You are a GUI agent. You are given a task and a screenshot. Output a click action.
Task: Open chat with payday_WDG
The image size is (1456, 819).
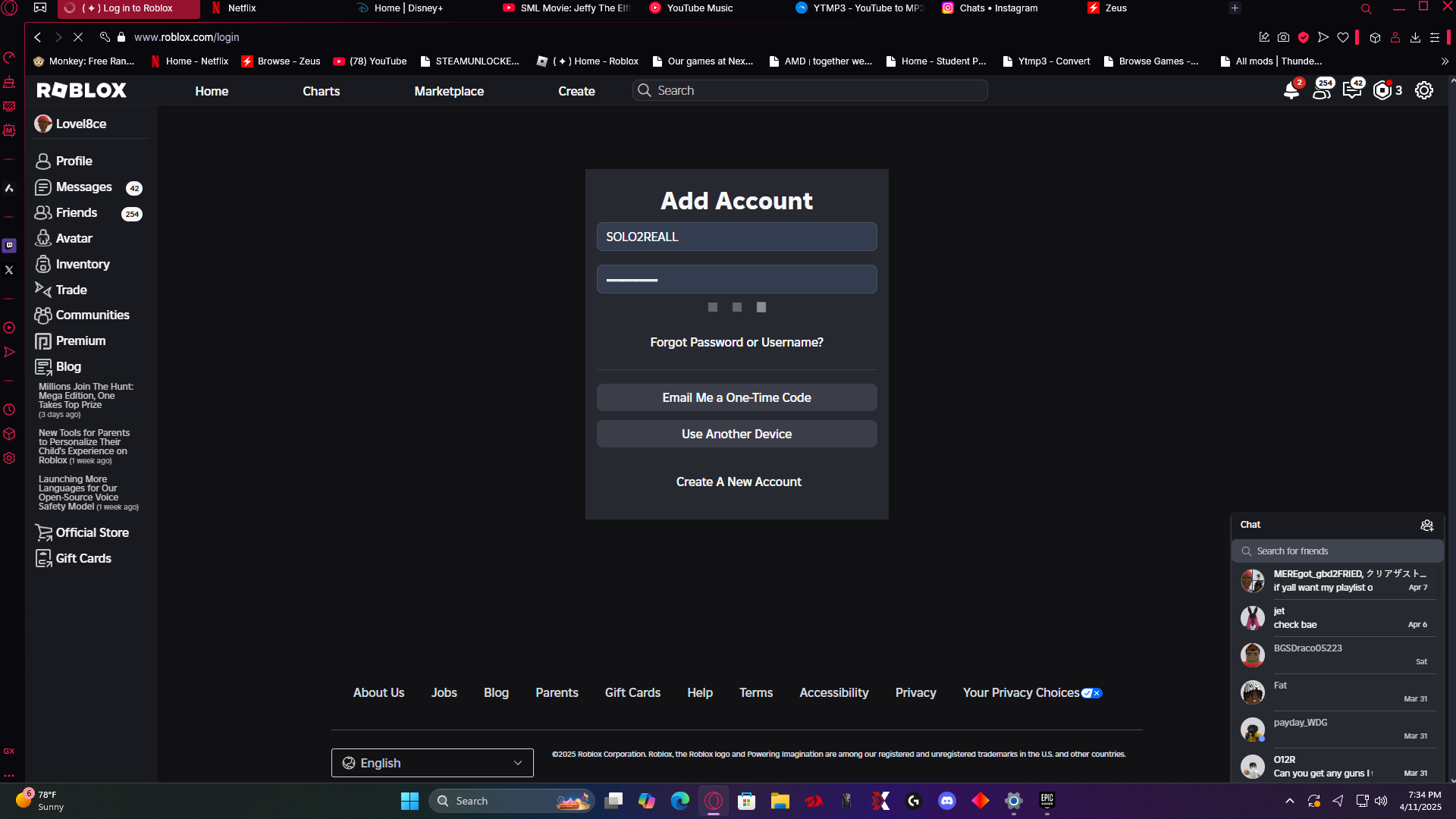coord(1338,729)
